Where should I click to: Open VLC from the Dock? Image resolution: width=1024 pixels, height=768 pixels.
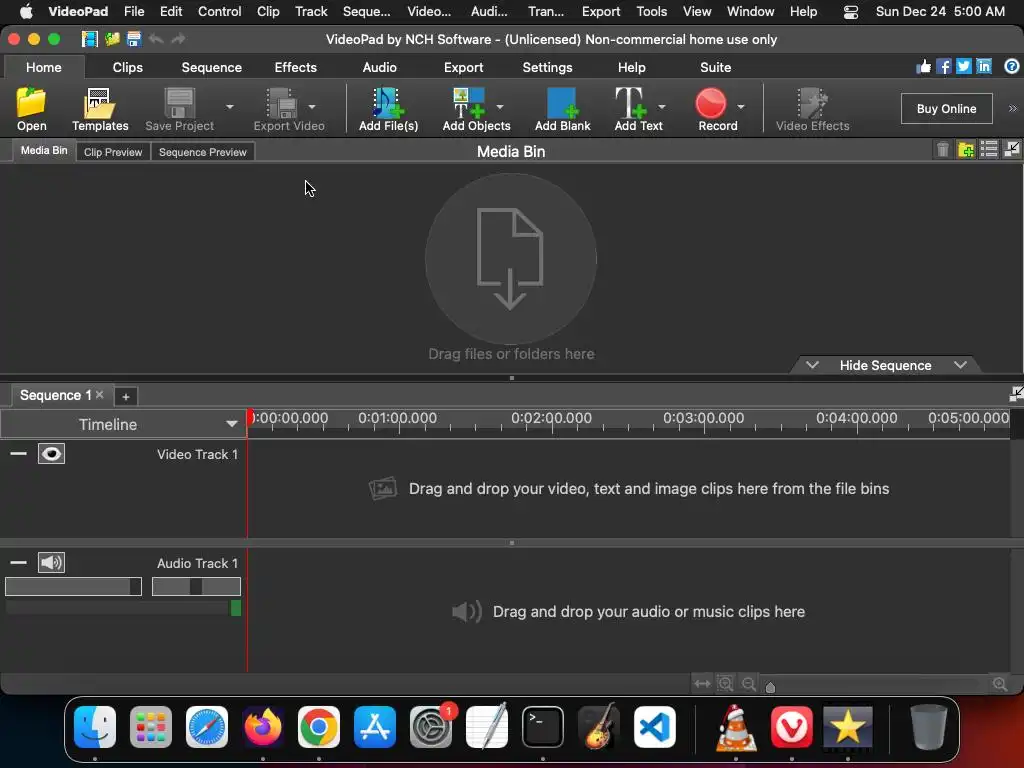click(x=736, y=727)
